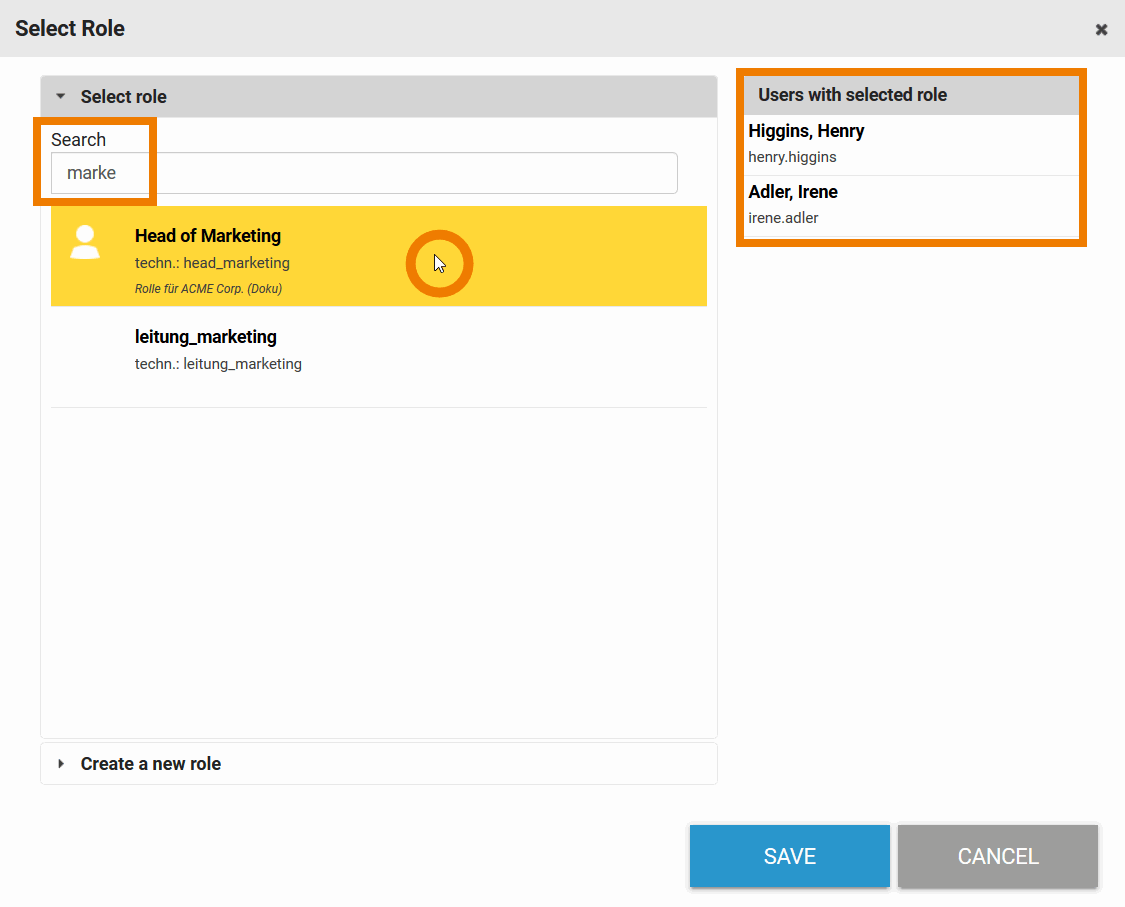1125x907 pixels.
Task: Click the 'Create a new role' heading text
Action: click(x=150, y=764)
